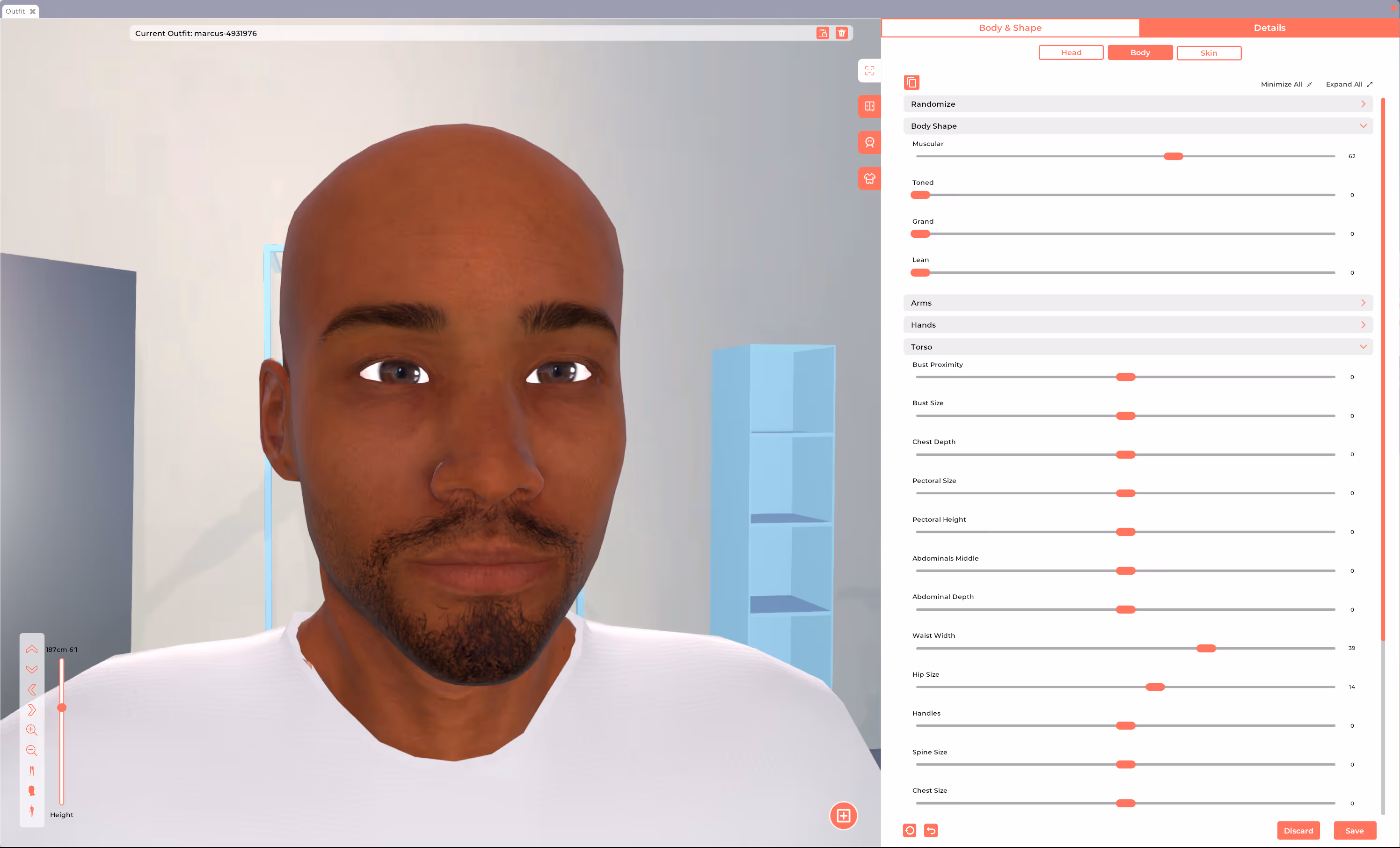Focus camera on head icon
The image size is (1400, 848).
32,790
